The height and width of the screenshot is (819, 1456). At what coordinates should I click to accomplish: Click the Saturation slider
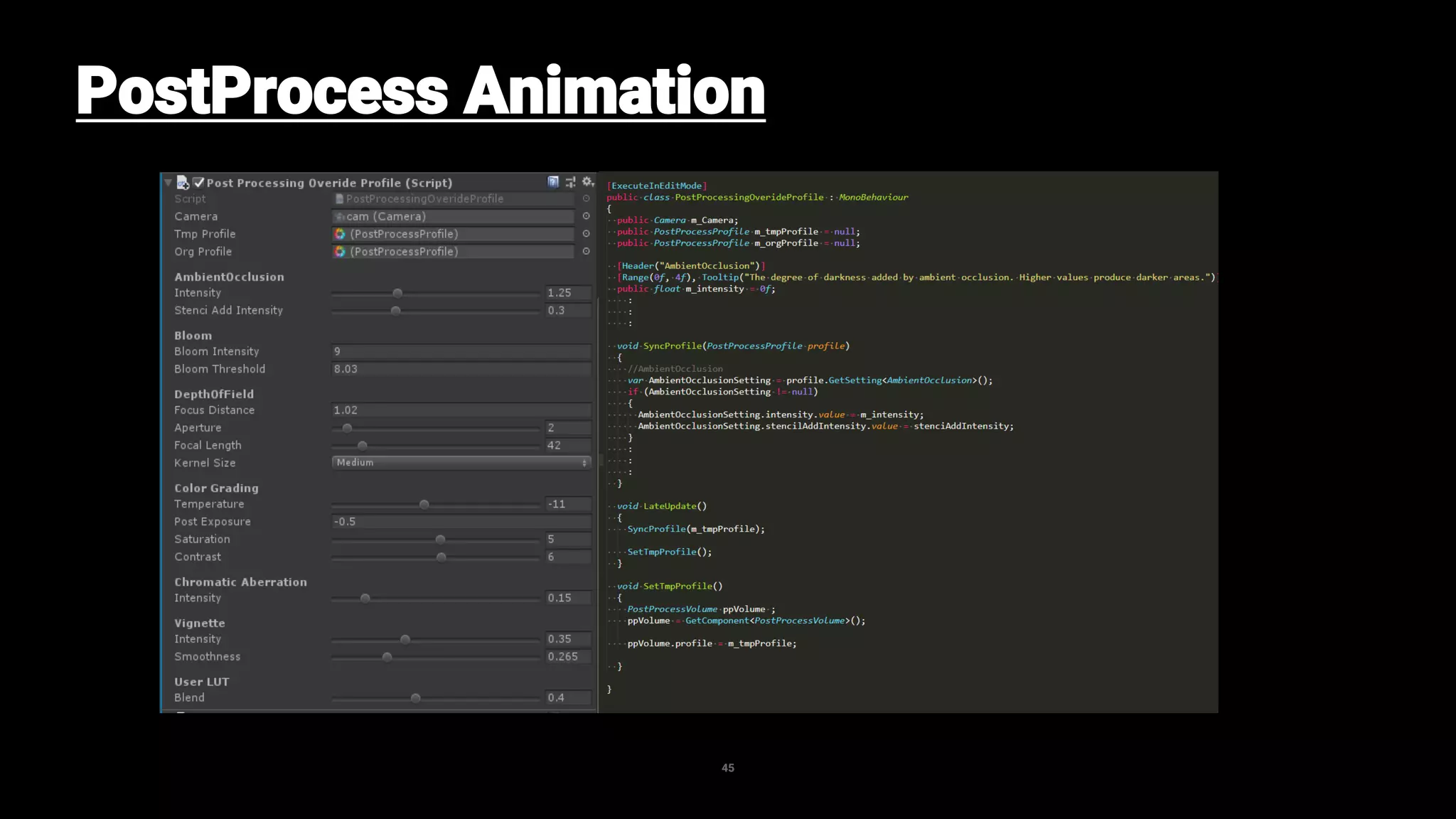pos(436,540)
